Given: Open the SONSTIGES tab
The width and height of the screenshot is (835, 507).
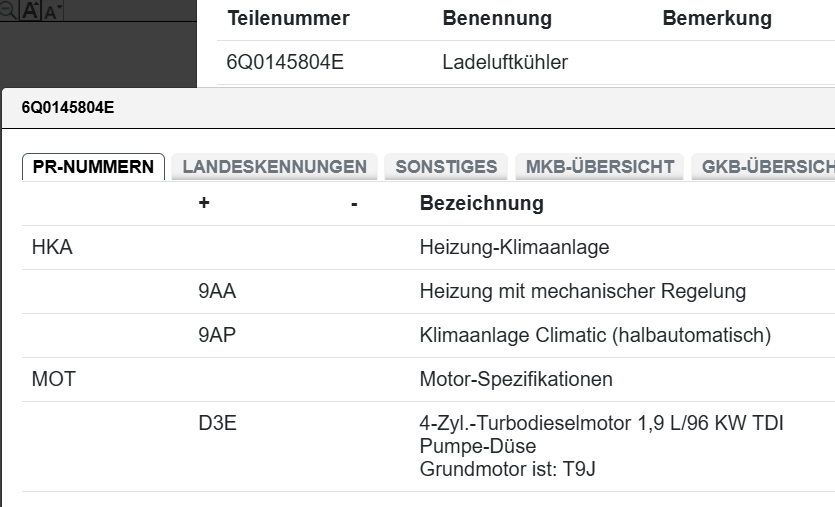Looking at the screenshot, I should (446, 167).
